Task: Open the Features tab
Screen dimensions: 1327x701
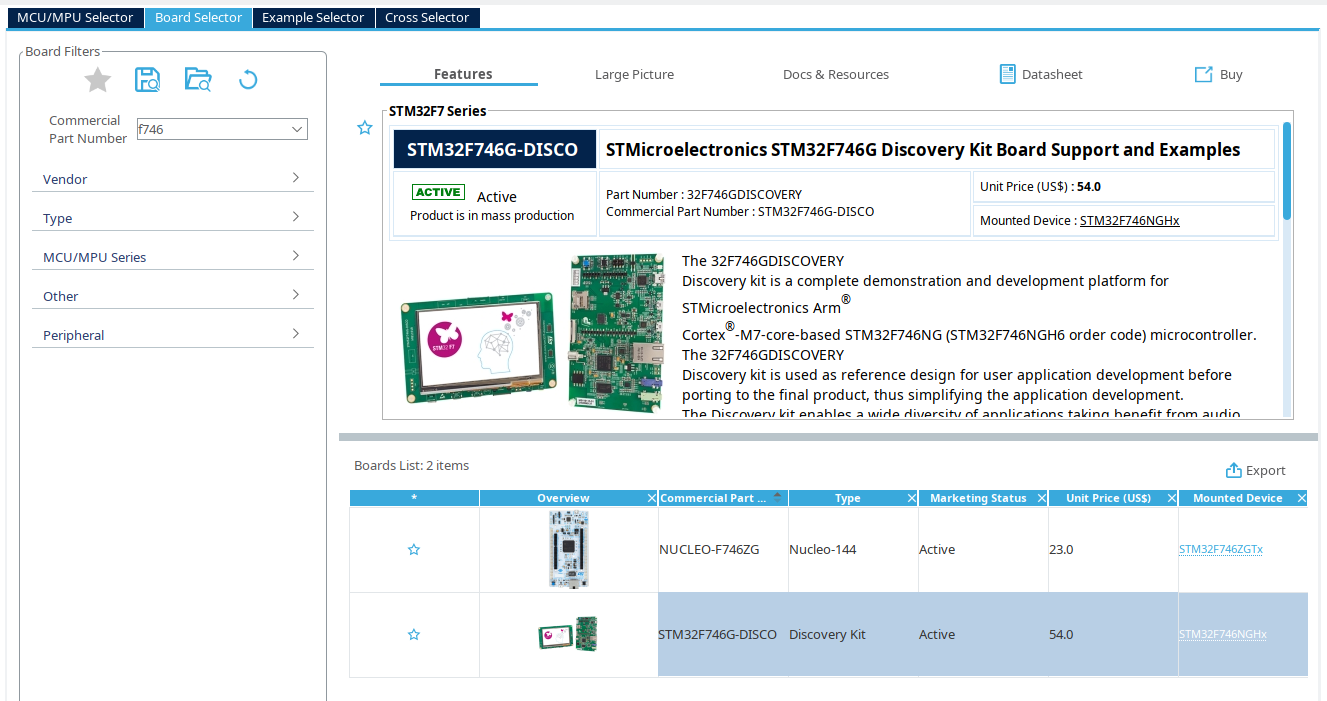Action: pyautogui.click(x=463, y=74)
